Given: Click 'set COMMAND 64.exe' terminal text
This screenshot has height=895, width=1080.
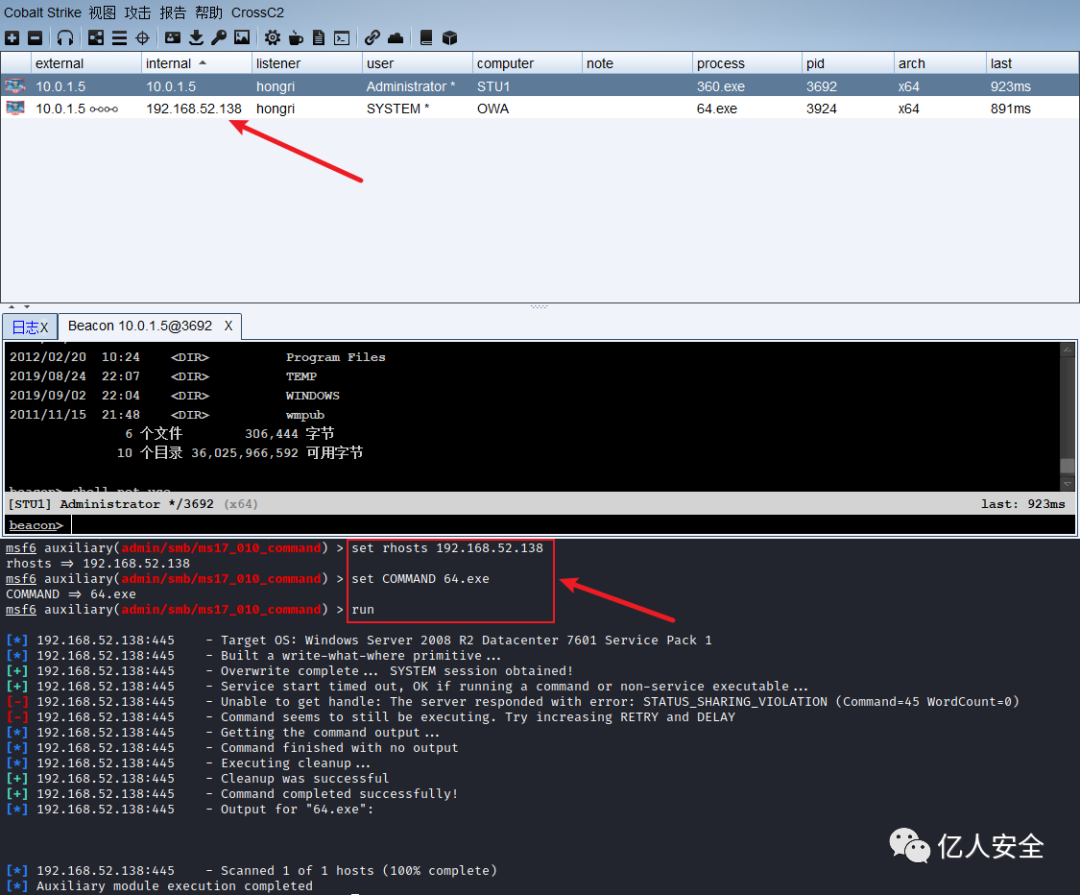Looking at the screenshot, I should (x=420, y=579).
